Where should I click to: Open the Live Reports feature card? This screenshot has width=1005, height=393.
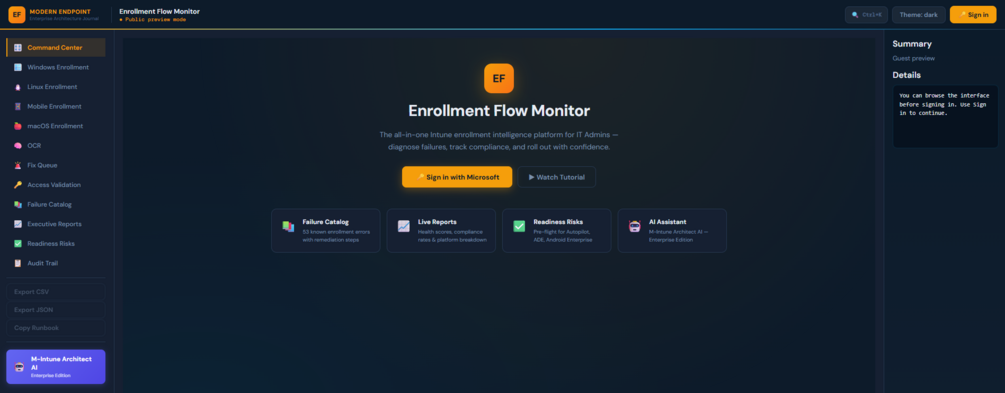pos(441,230)
